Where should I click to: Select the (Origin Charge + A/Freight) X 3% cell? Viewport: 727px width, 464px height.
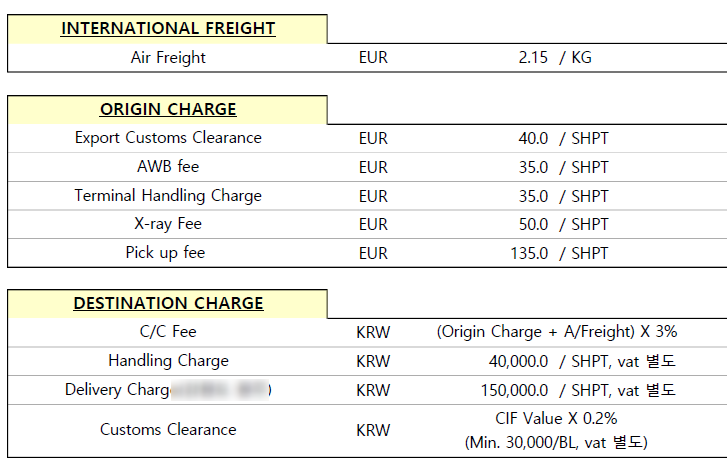(557, 332)
